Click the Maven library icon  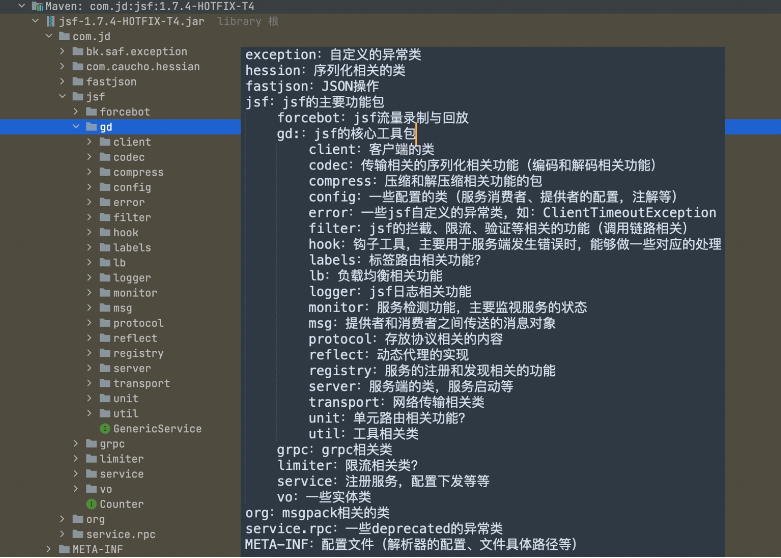point(37,6)
